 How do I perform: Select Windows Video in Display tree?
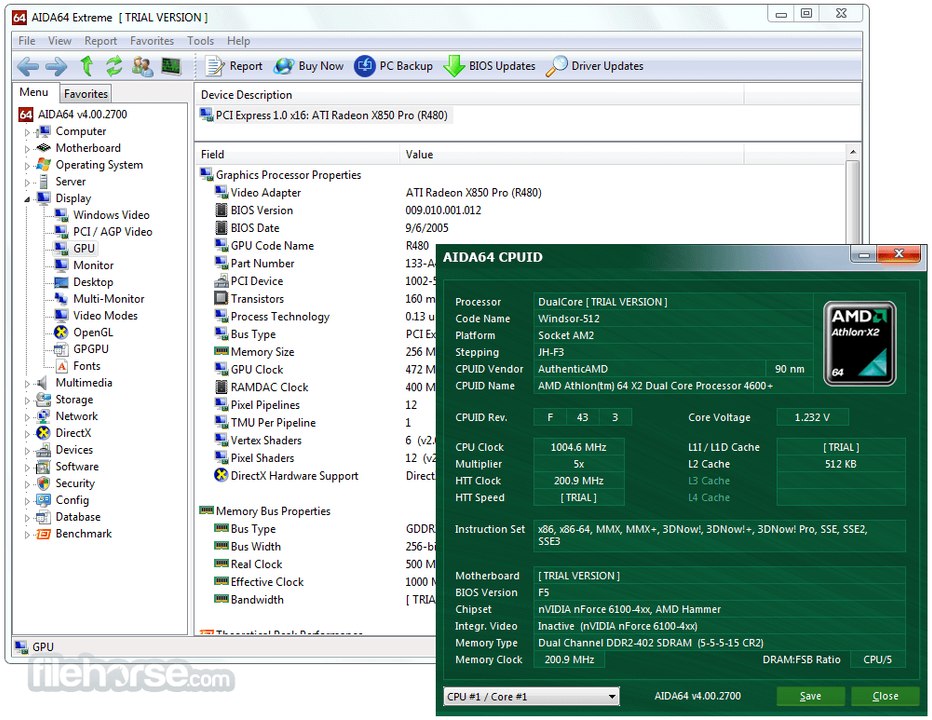pyautogui.click(x=111, y=215)
